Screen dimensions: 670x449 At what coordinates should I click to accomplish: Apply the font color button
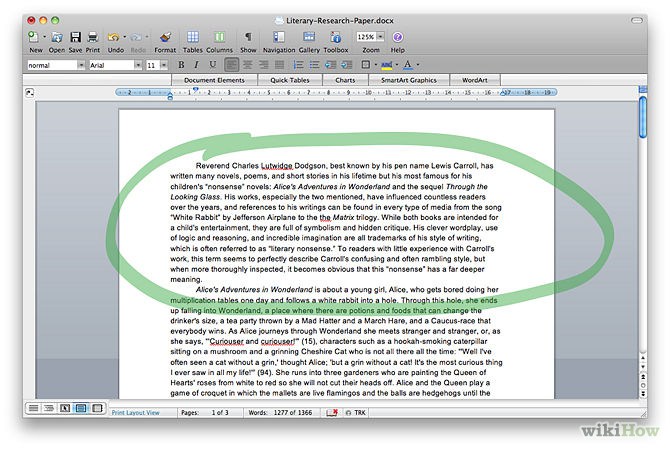tap(408, 65)
